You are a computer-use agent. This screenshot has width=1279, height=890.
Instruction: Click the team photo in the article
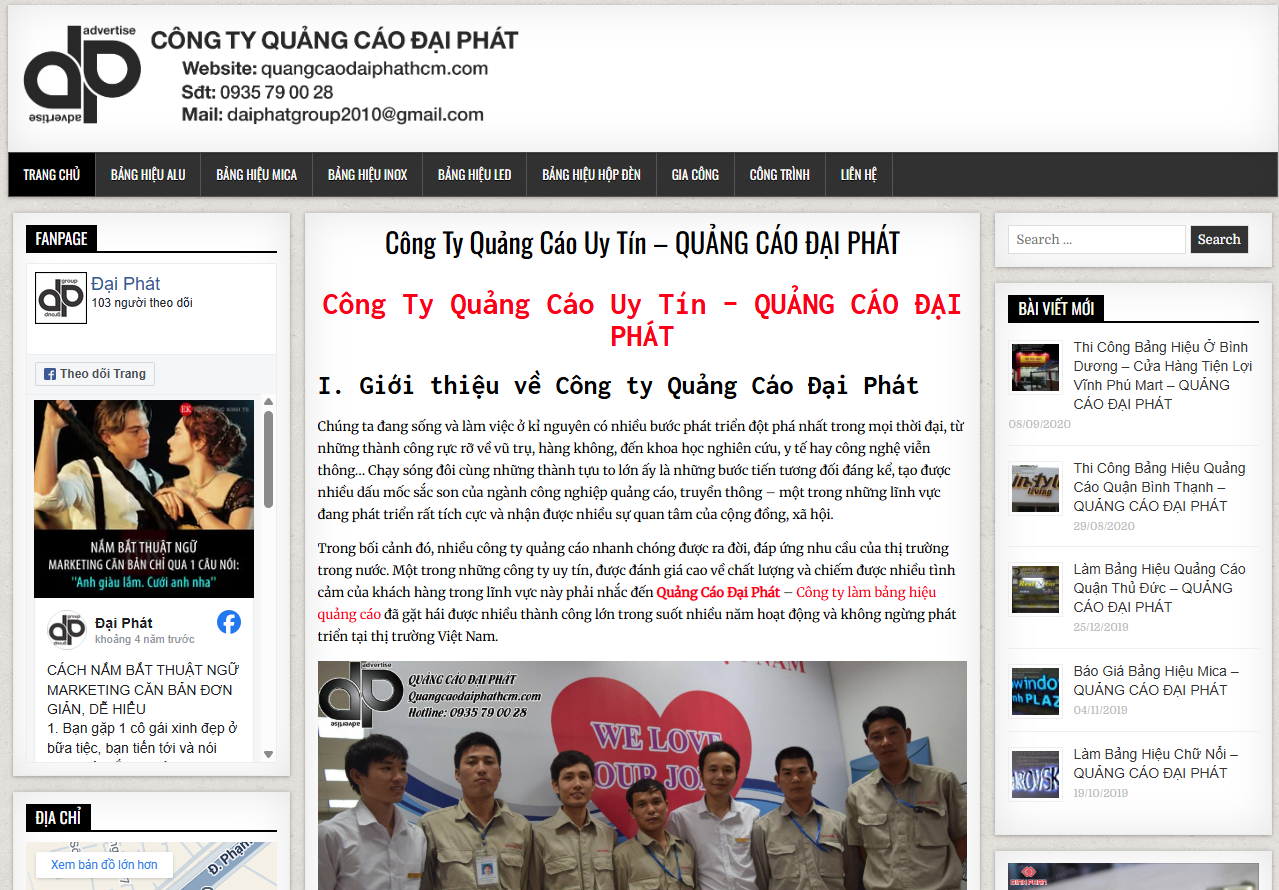(x=642, y=775)
